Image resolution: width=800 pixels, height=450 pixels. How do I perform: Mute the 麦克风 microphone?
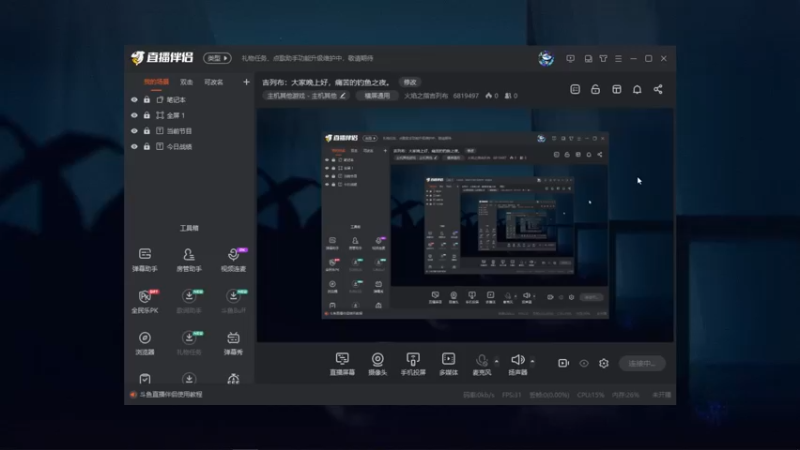pos(482,364)
